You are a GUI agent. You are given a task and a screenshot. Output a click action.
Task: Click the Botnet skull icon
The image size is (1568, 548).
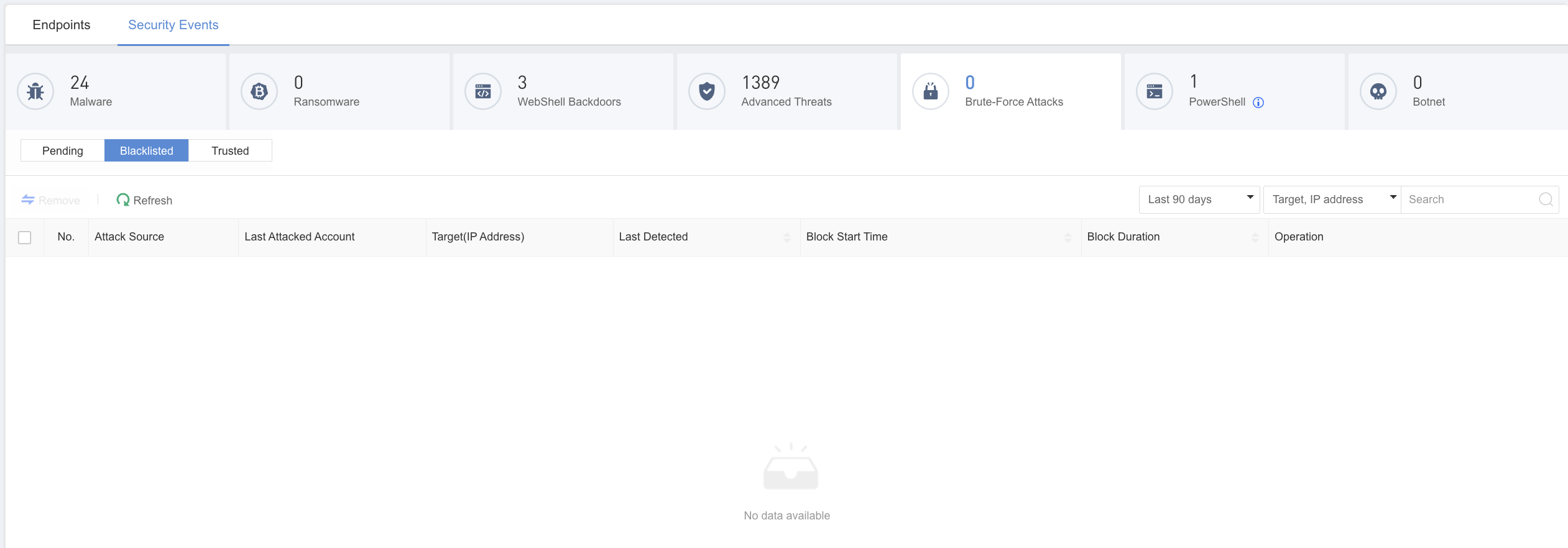(x=1378, y=92)
